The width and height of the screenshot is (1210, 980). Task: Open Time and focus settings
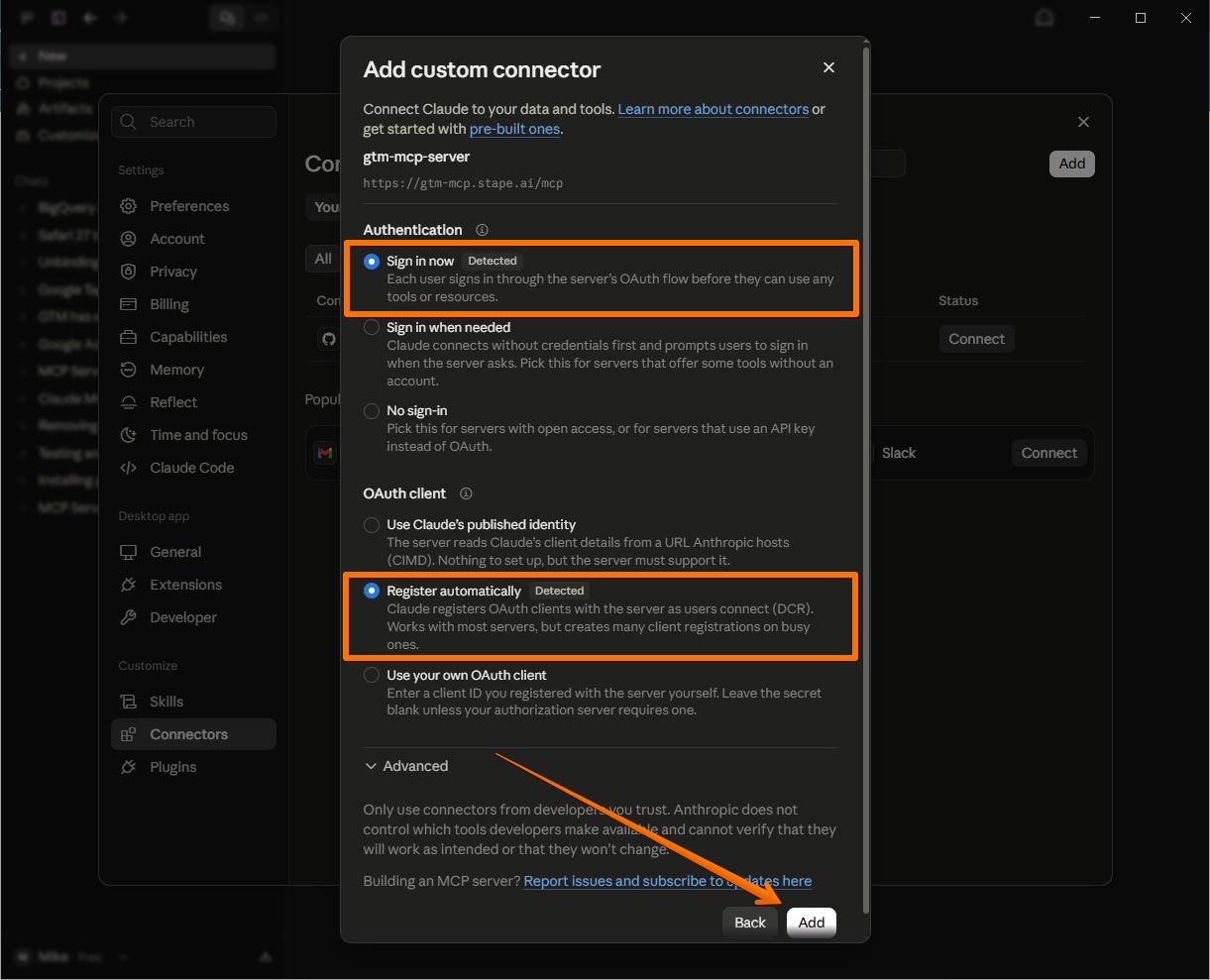193,435
